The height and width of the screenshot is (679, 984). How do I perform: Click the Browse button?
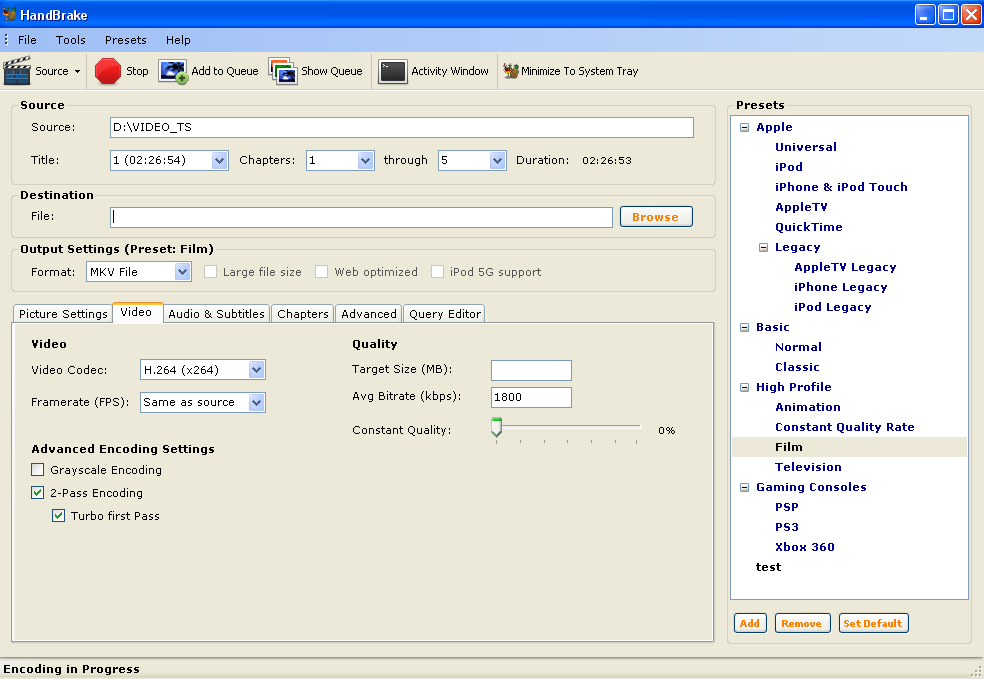(655, 217)
